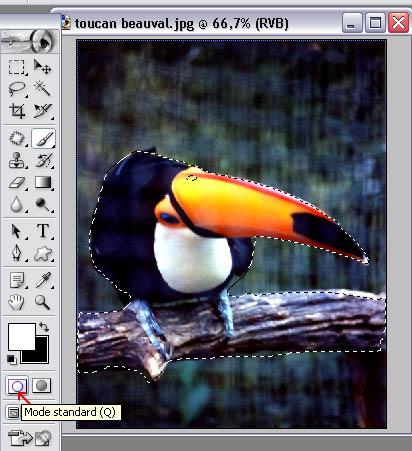Select the Type tool
The width and height of the screenshot is (412, 451).
[x=43, y=231]
